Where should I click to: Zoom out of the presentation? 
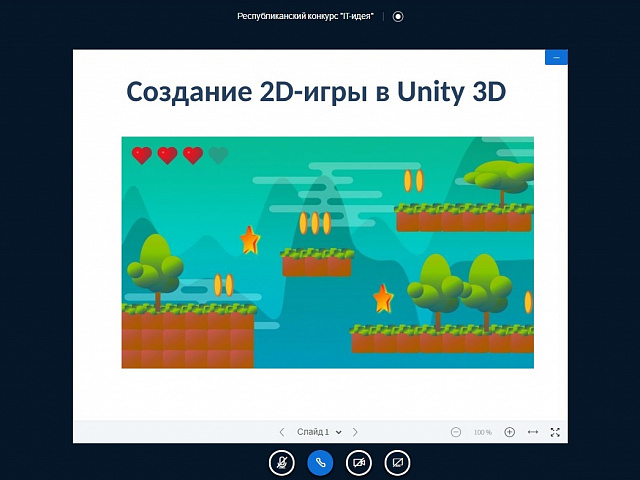tap(456, 432)
